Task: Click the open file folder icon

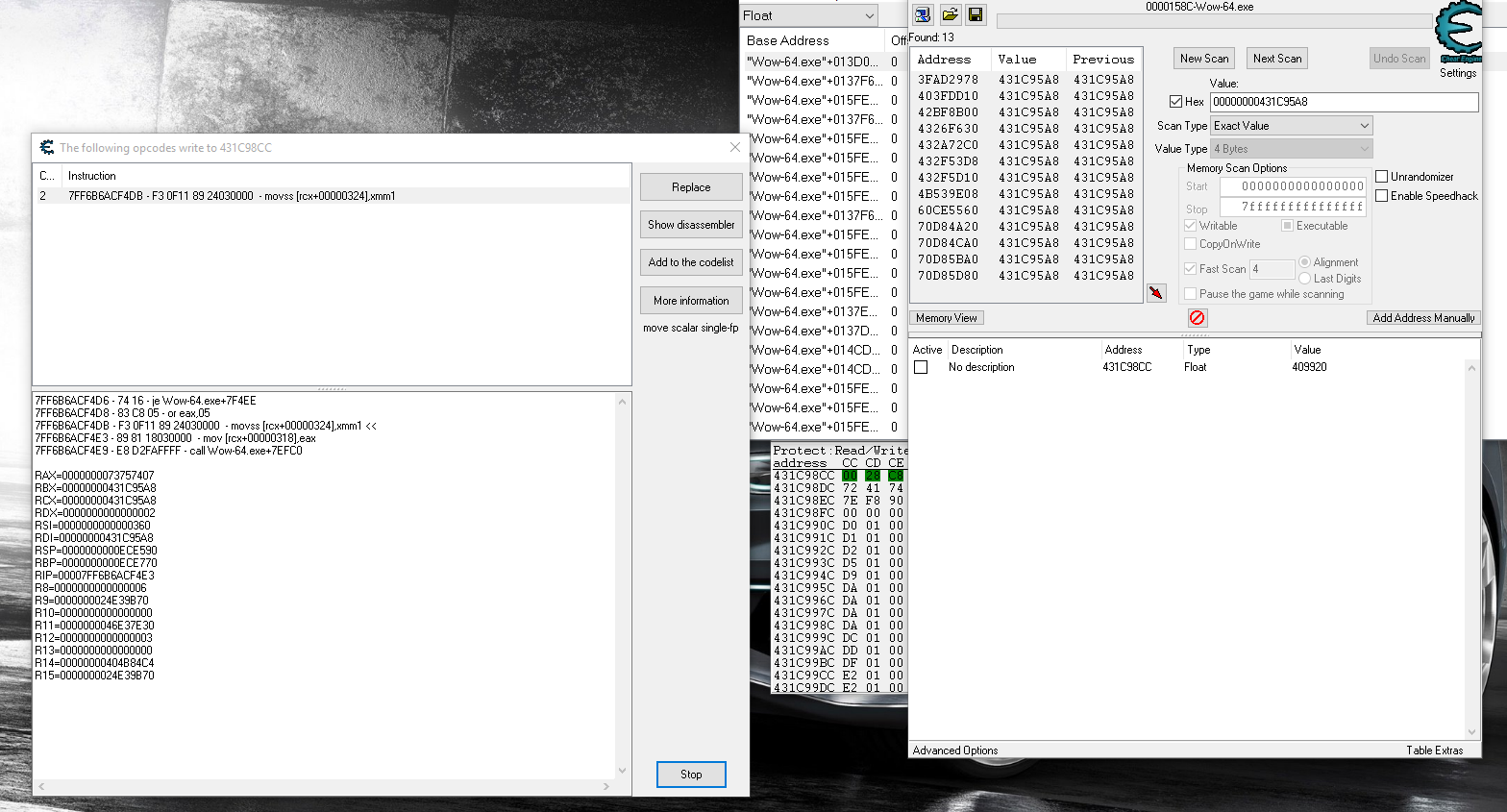Action: [x=950, y=14]
